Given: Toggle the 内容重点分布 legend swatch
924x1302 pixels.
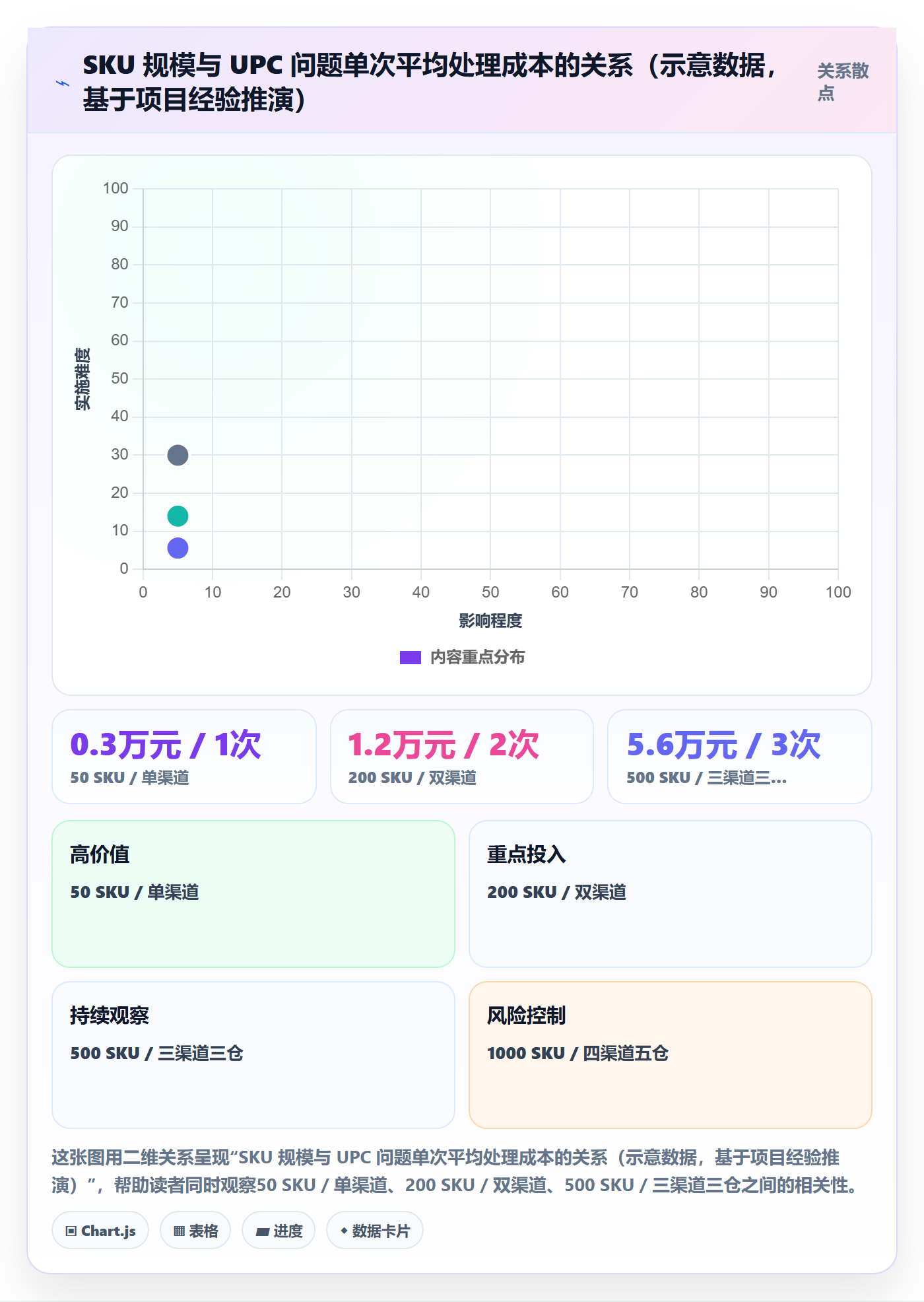Looking at the screenshot, I should 410,658.
